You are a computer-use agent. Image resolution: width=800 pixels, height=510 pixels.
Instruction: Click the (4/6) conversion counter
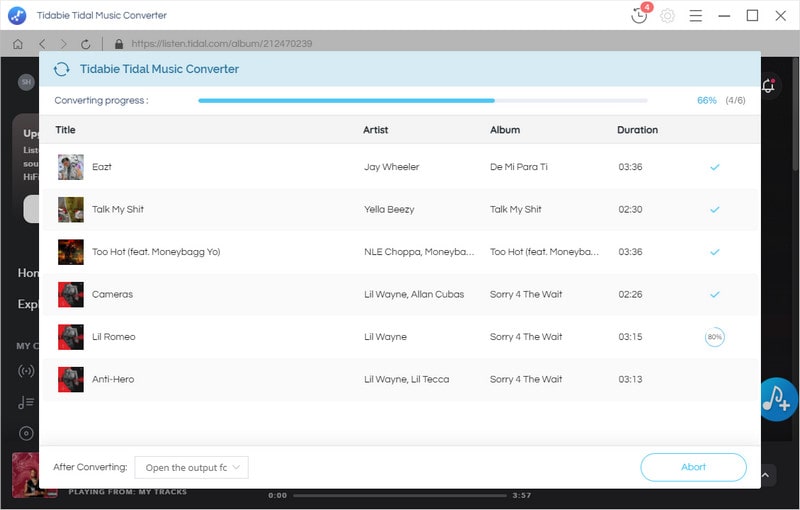click(x=735, y=100)
